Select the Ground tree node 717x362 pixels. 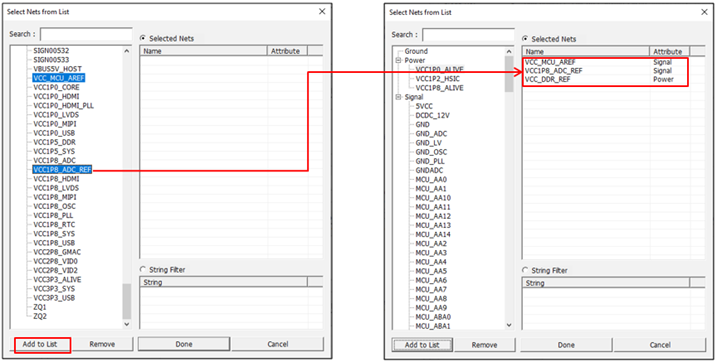click(x=416, y=51)
